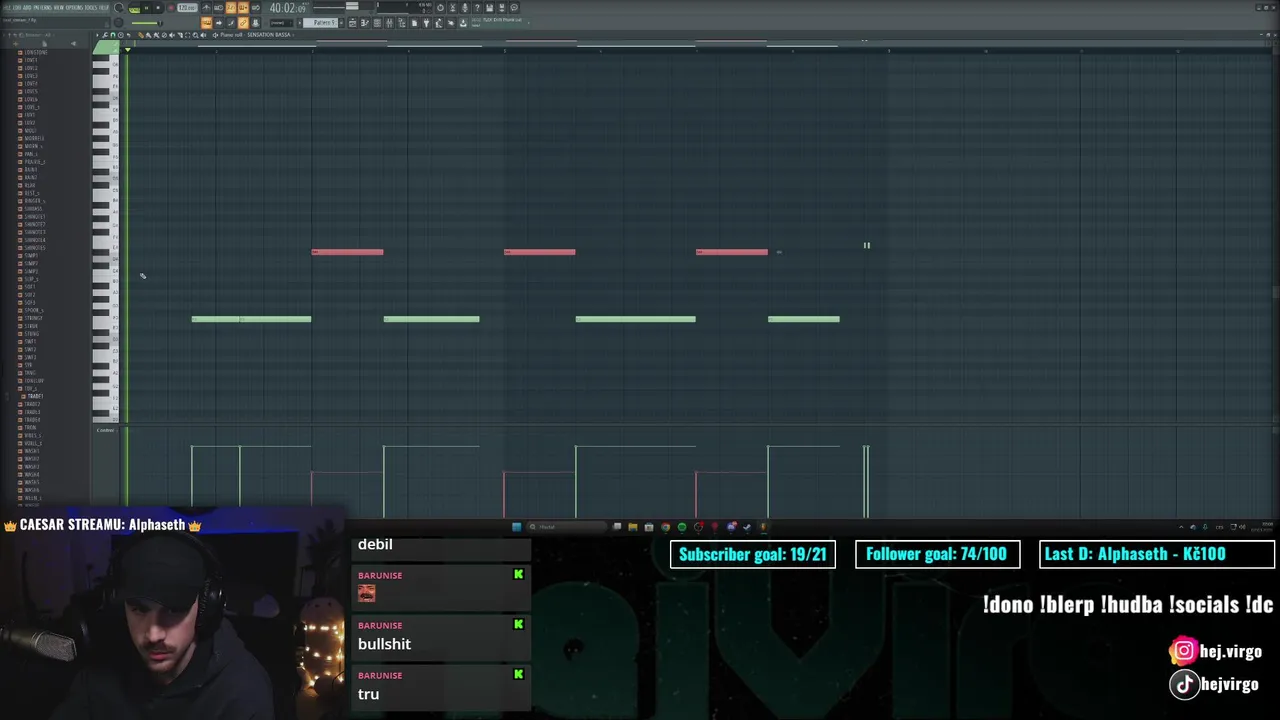This screenshot has width=1280, height=720.
Task: Open Spotify from the Windows taskbar
Action: (682, 527)
